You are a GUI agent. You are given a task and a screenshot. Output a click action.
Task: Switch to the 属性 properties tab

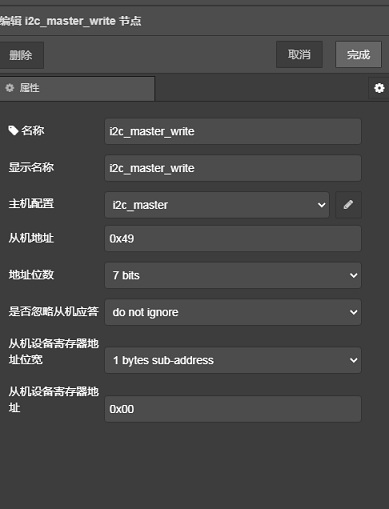77,88
